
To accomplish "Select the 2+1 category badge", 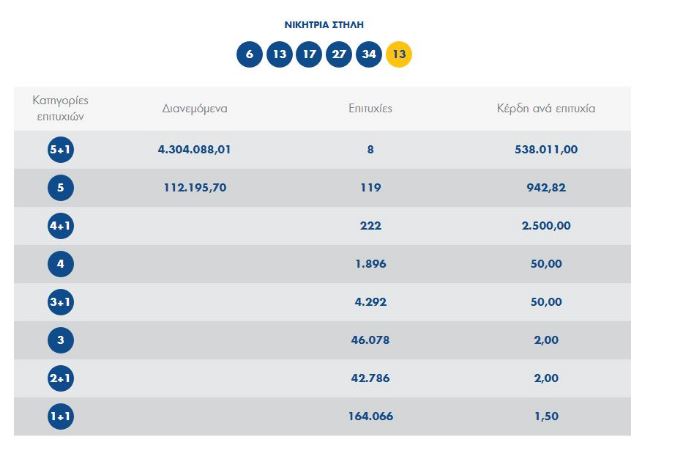I will coord(61,378).
